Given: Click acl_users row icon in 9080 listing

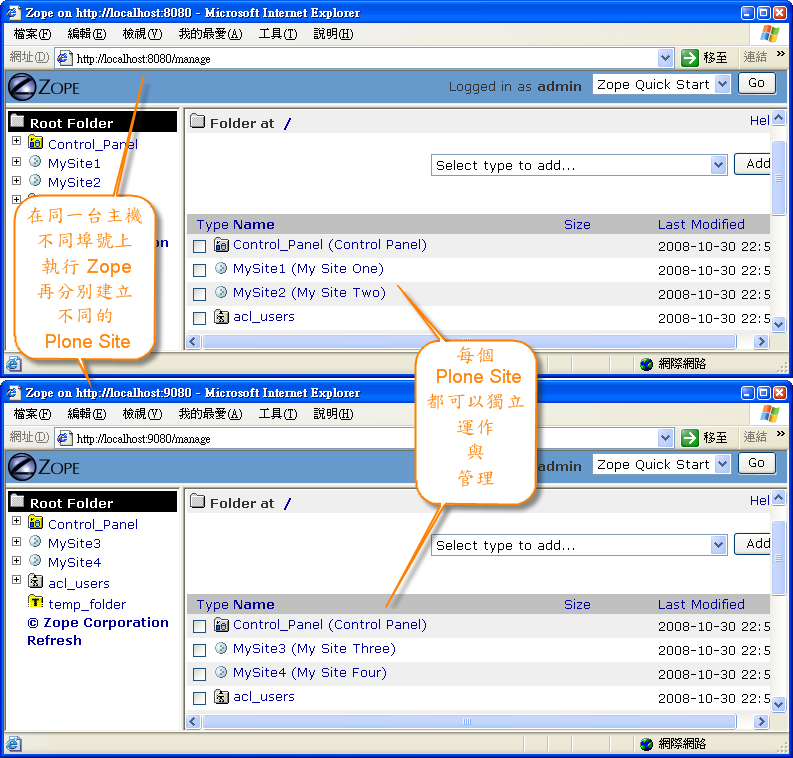Looking at the screenshot, I should point(221,697).
